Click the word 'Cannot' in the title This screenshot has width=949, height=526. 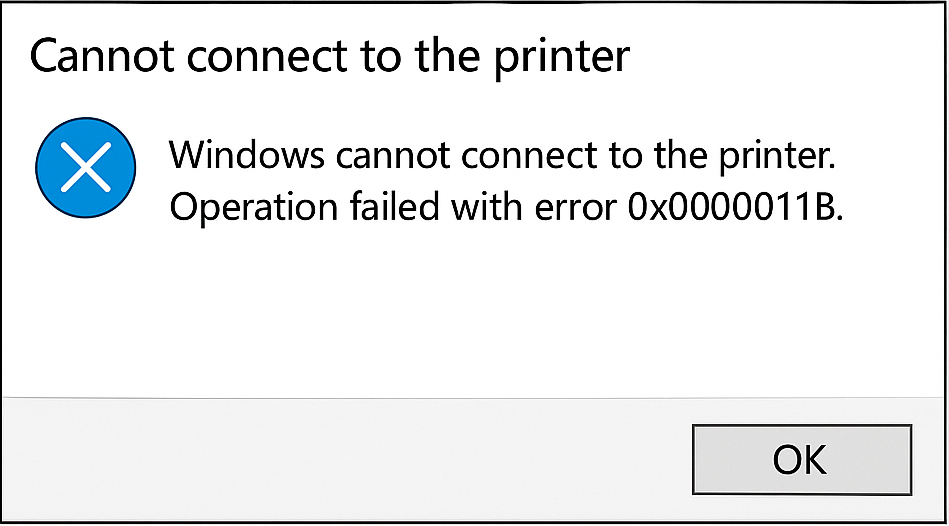103,57
